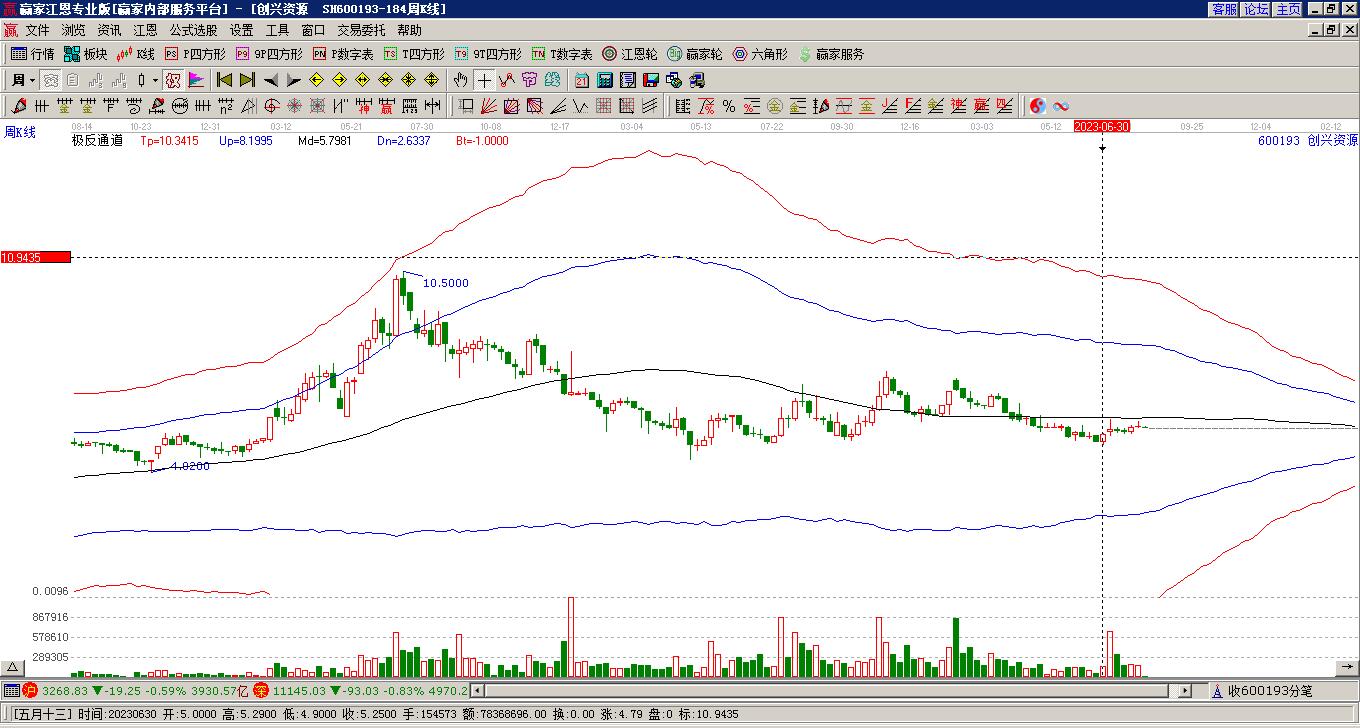
Task: Open the 六角形 hexagon tool
Action: pos(760,54)
